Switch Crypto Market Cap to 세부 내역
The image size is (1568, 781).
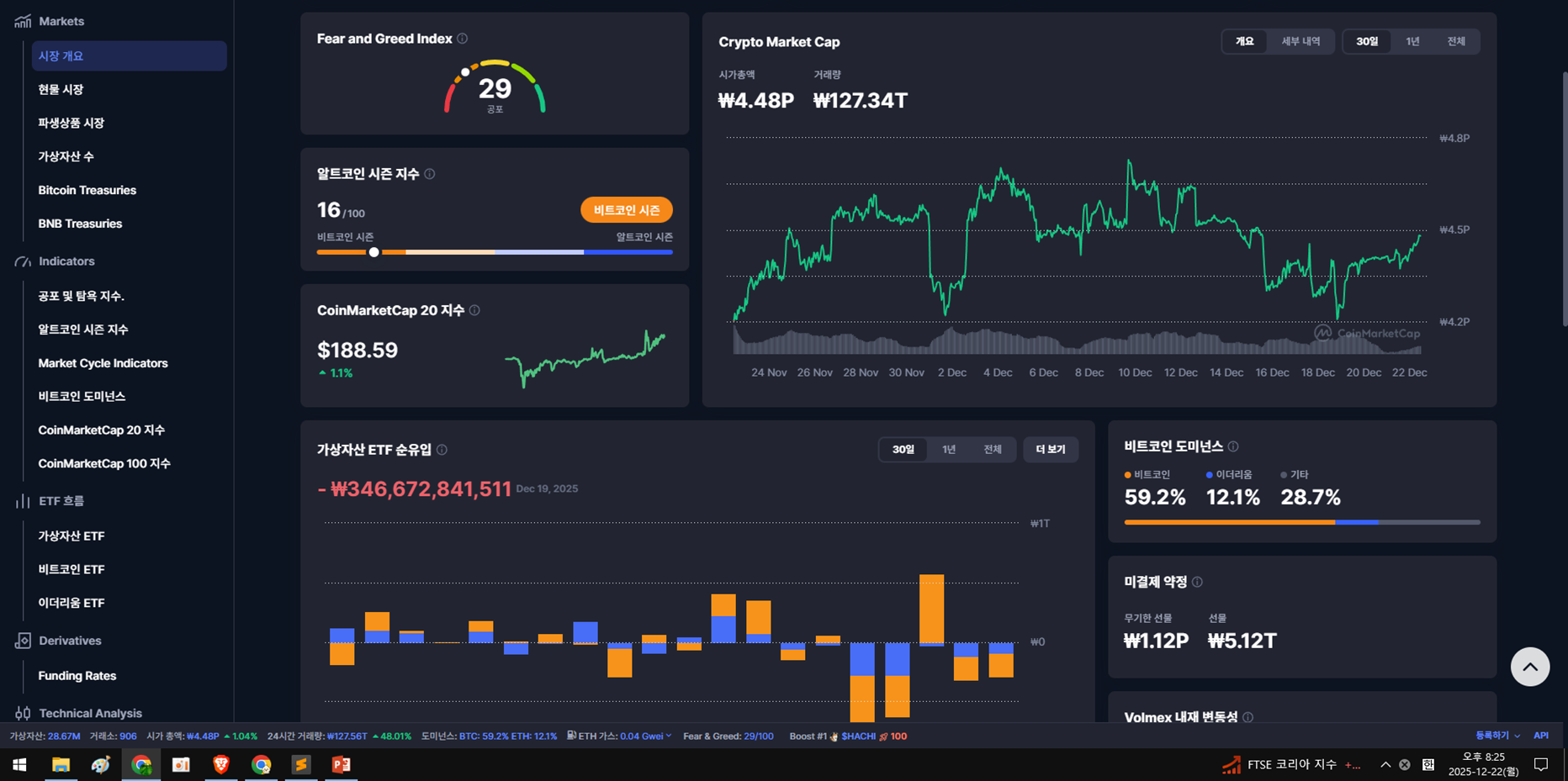point(1300,41)
